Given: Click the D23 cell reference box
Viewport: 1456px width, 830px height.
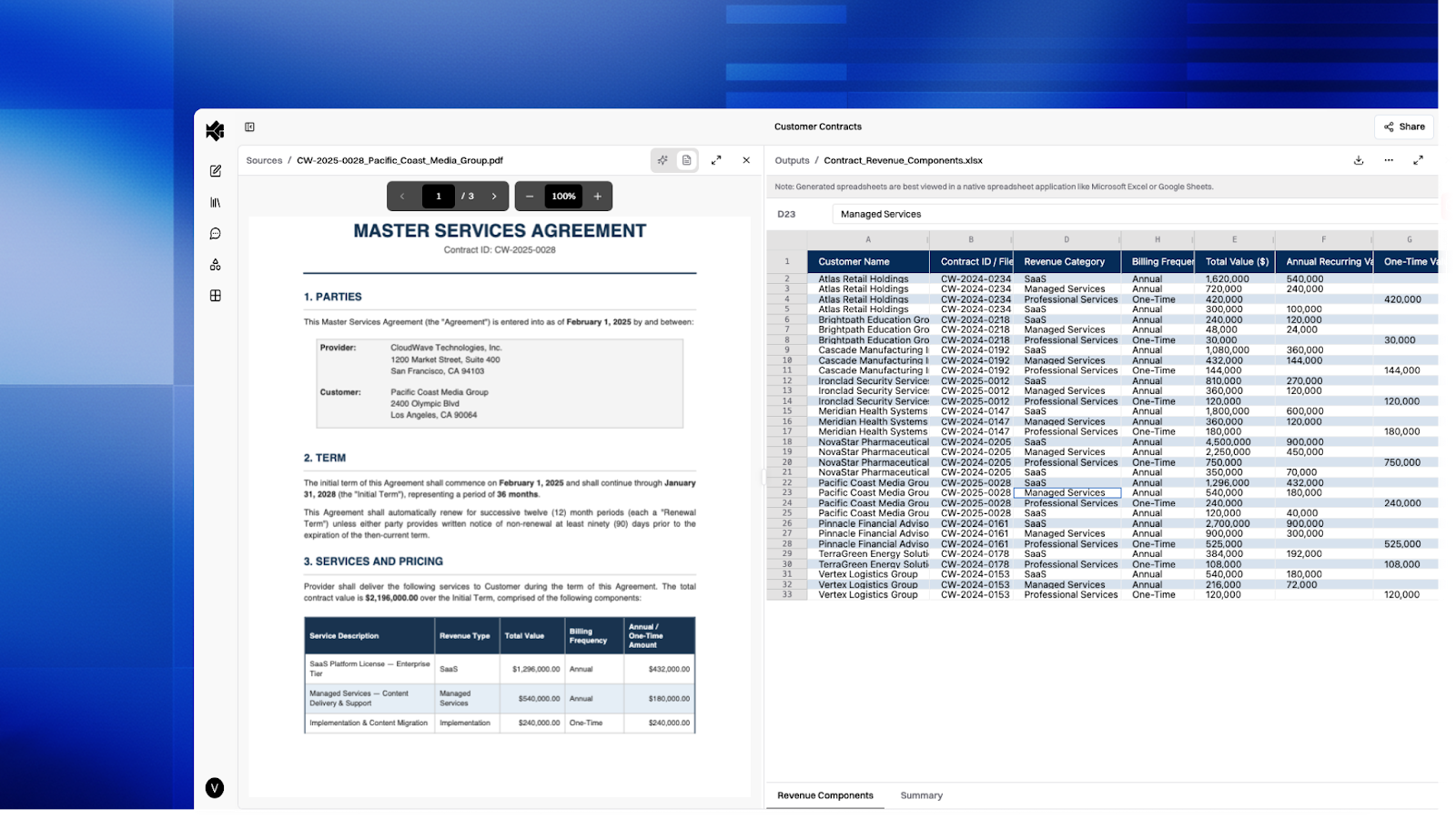Looking at the screenshot, I should (x=786, y=215).
